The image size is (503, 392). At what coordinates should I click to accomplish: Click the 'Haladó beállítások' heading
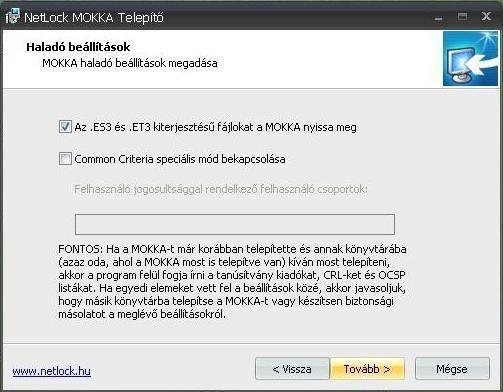click(x=78, y=47)
